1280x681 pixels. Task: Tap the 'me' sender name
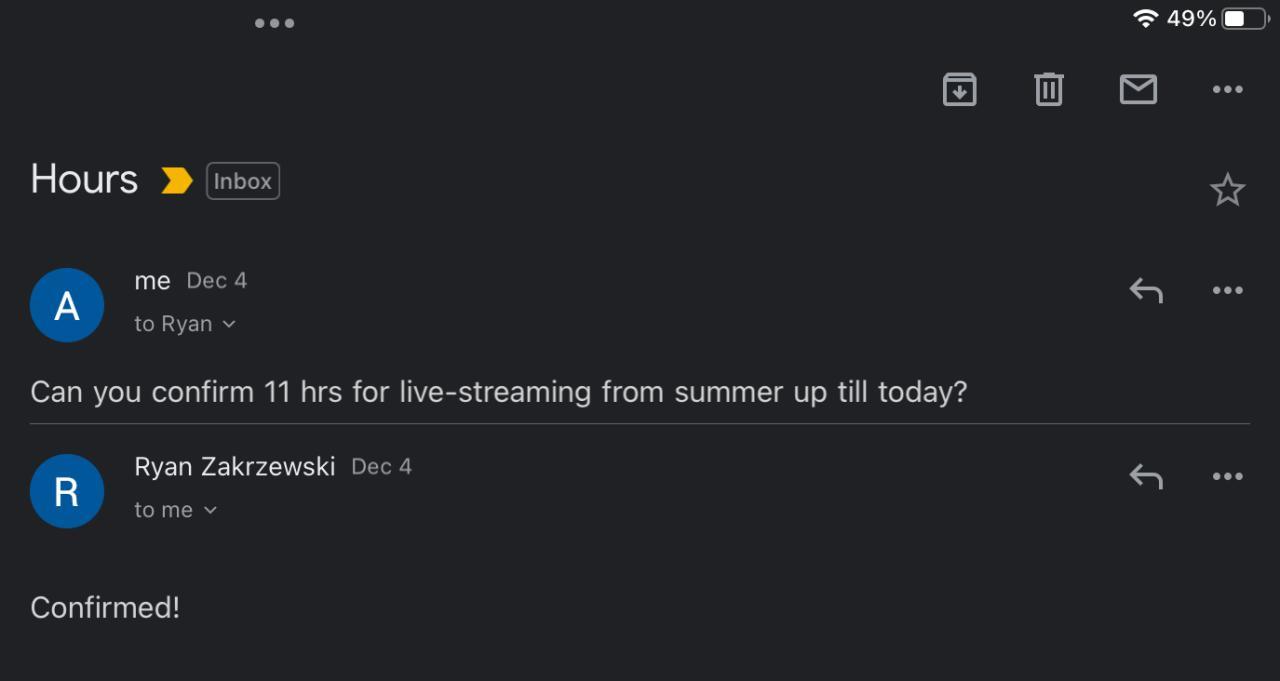[152, 281]
